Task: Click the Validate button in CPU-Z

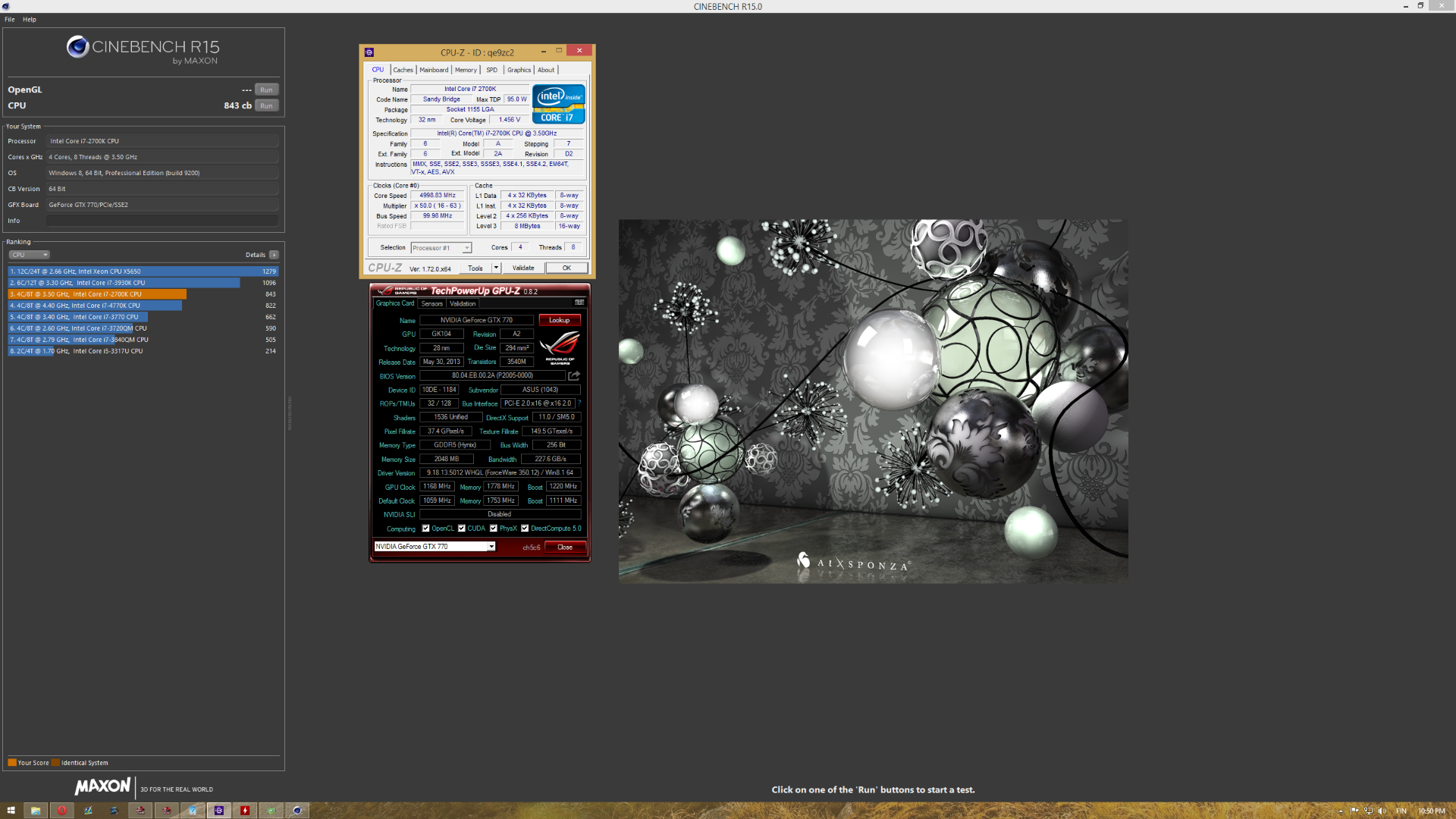Action: tap(523, 268)
